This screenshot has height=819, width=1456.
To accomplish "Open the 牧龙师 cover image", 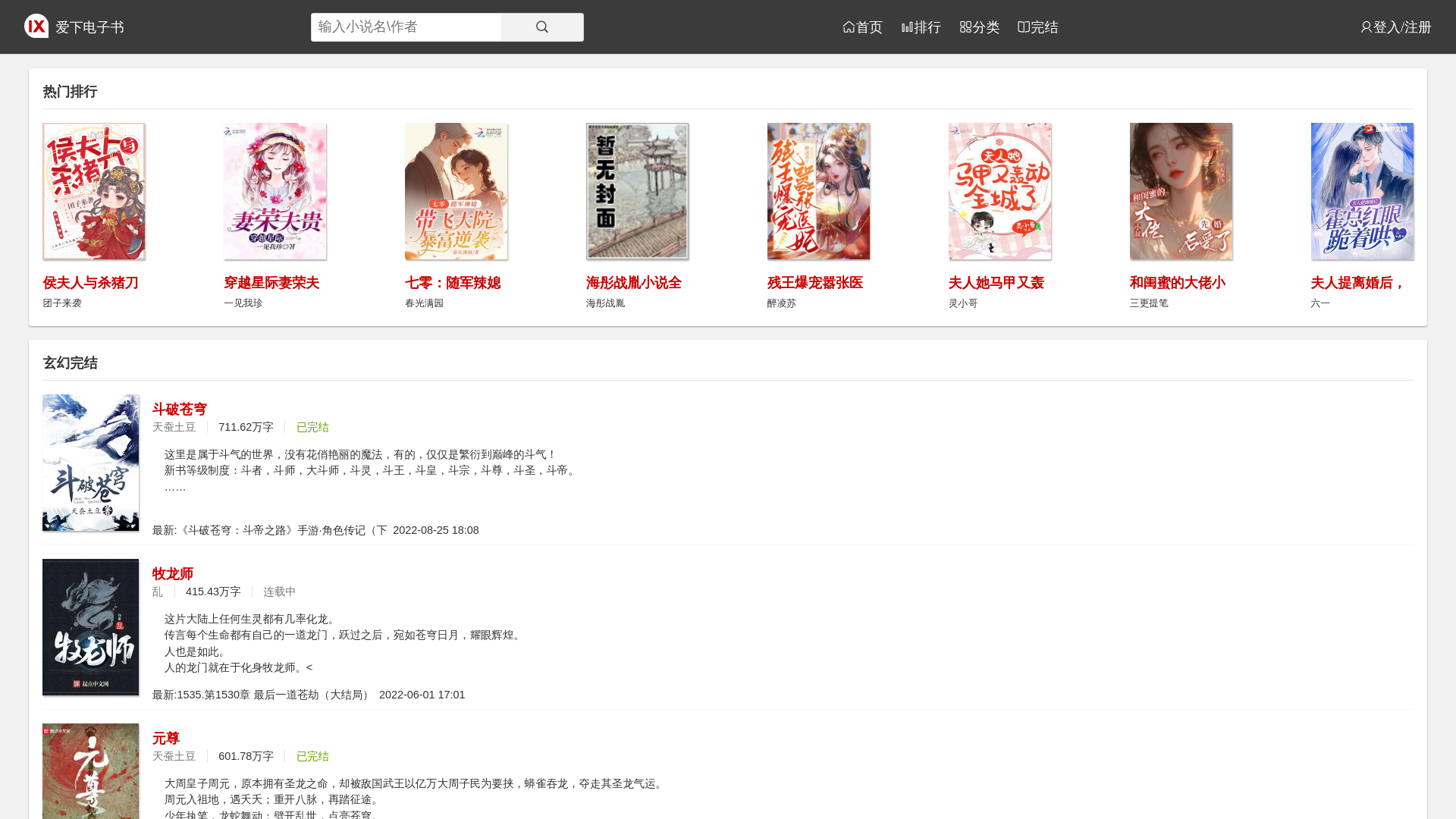I will click(91, 627).
